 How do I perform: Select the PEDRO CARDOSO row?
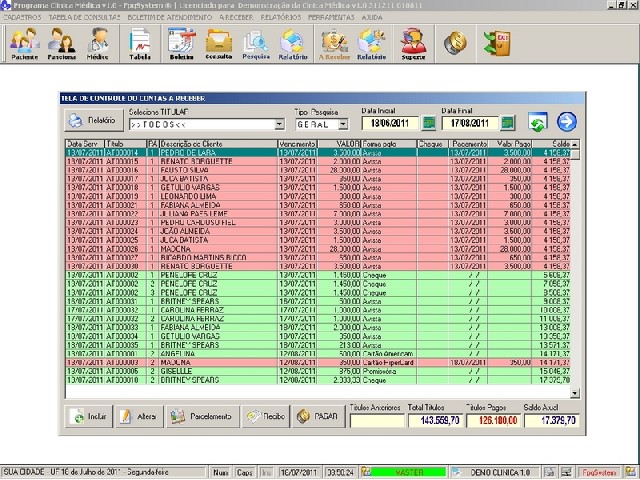click(318, 223)
